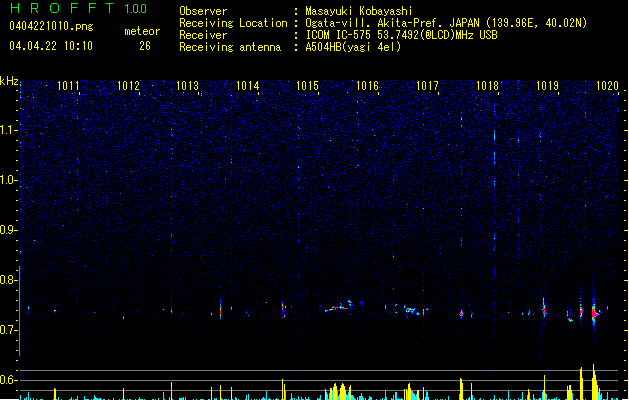Click the 1017 time marker
This screenshot has height=400, width=629.
tap(427, 86)
